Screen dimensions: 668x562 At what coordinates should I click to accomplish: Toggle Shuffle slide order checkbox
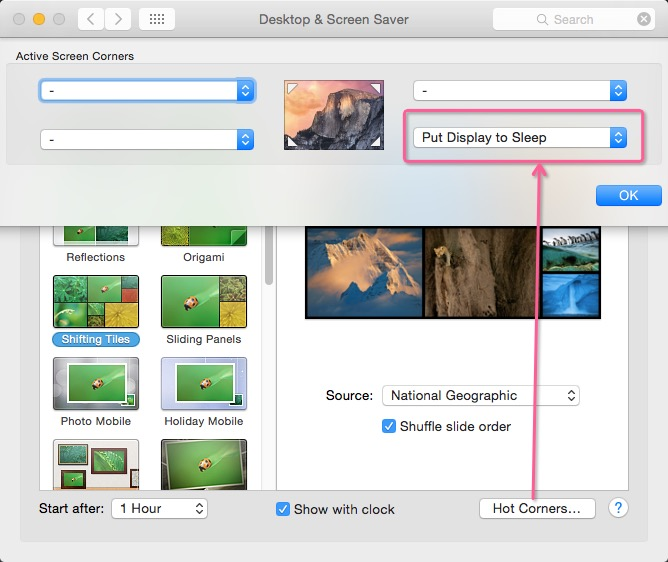click(x=389, y=426)
